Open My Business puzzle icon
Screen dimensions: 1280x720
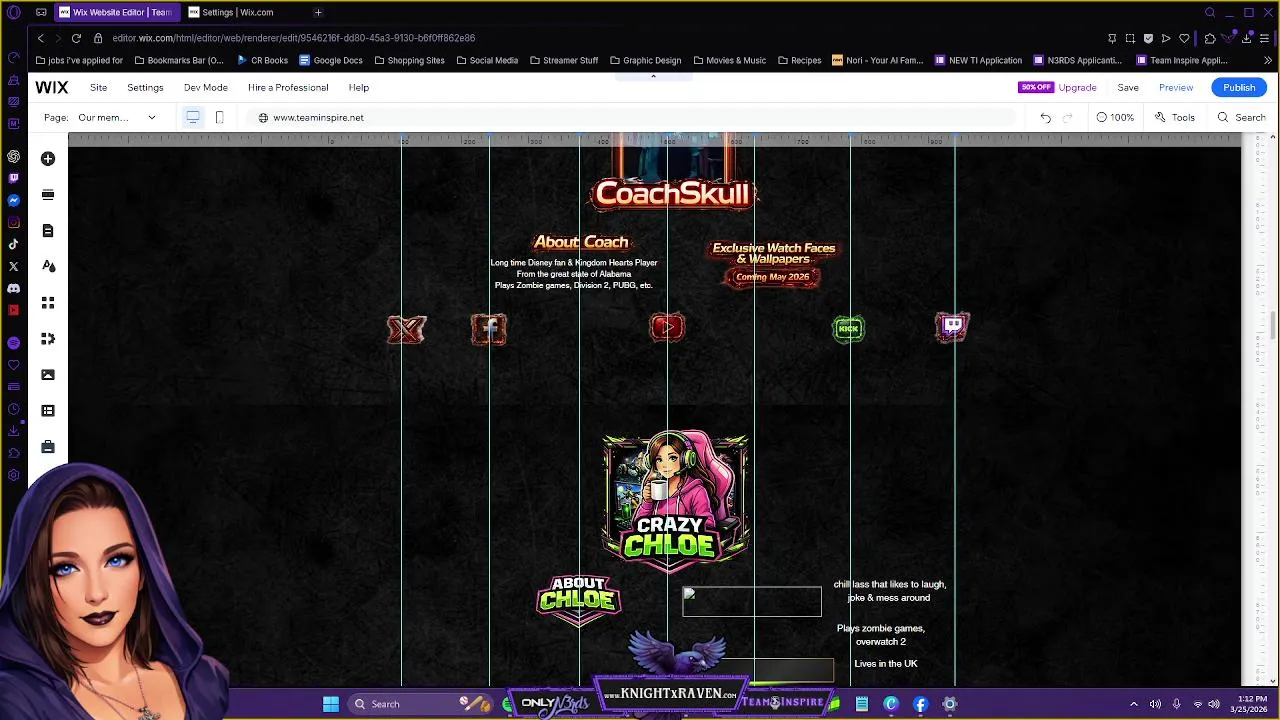tap(48, 339)
